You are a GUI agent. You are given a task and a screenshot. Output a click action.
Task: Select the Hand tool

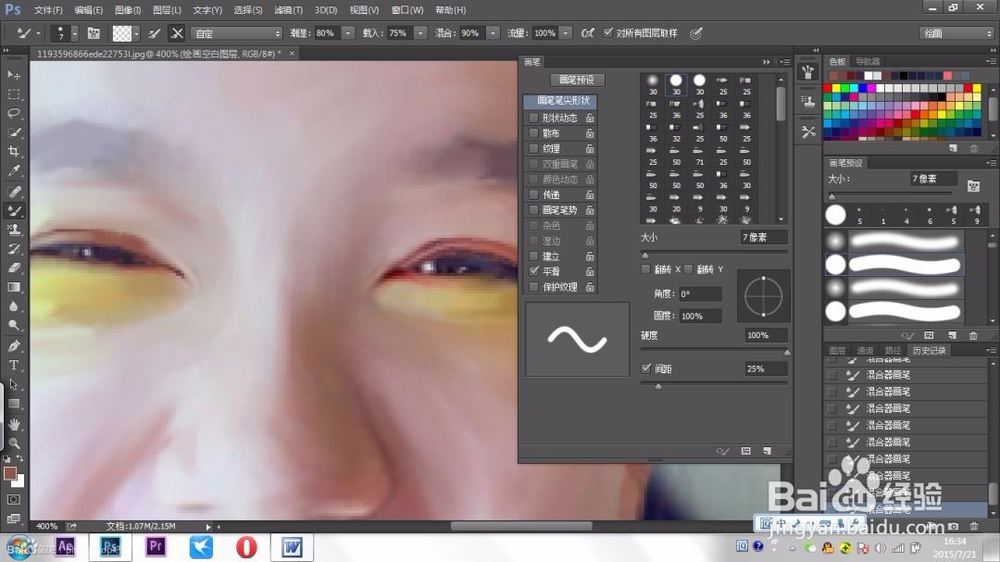click(x=13, y=424)
